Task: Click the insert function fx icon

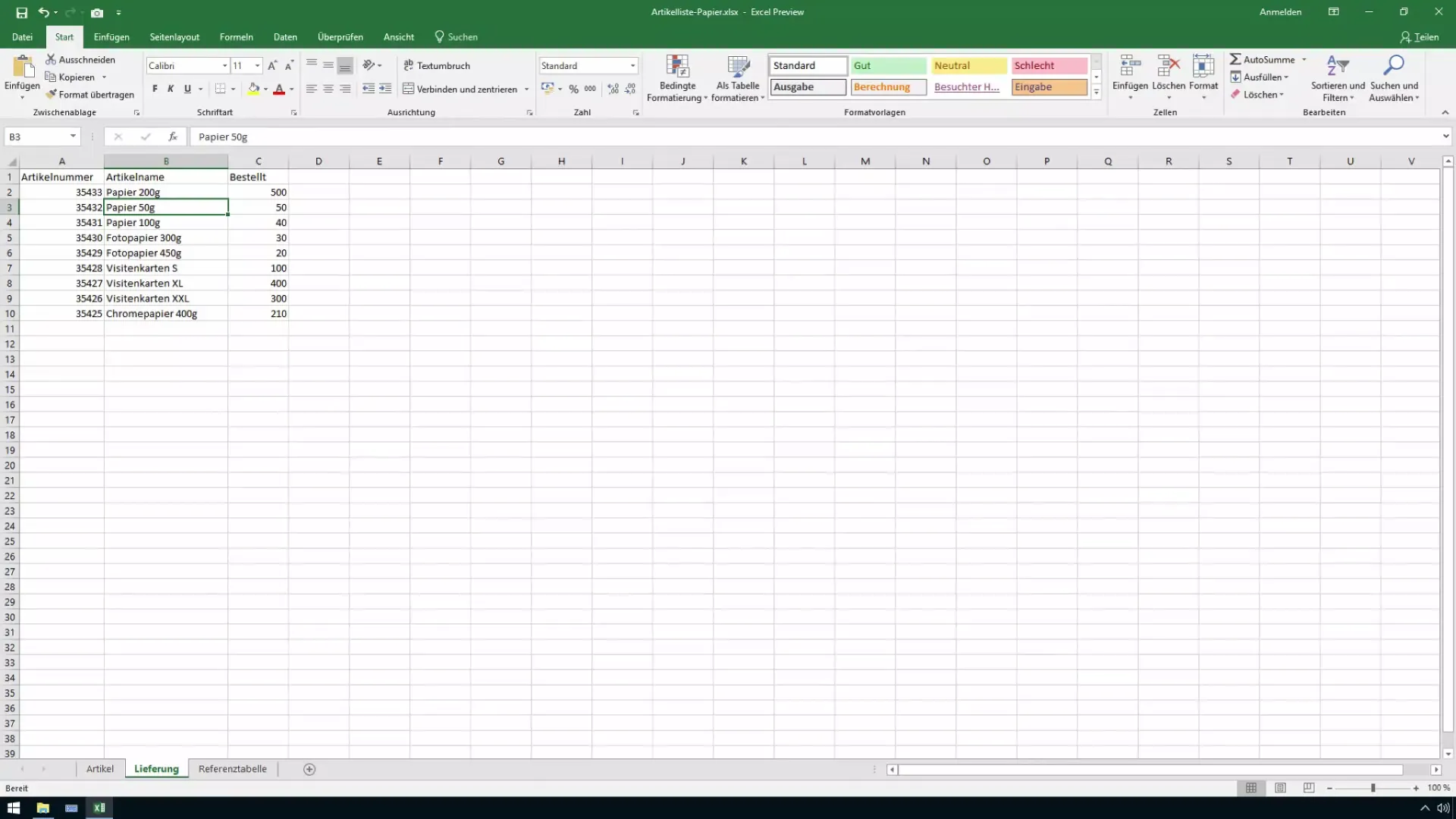Action: pos(173,136)
